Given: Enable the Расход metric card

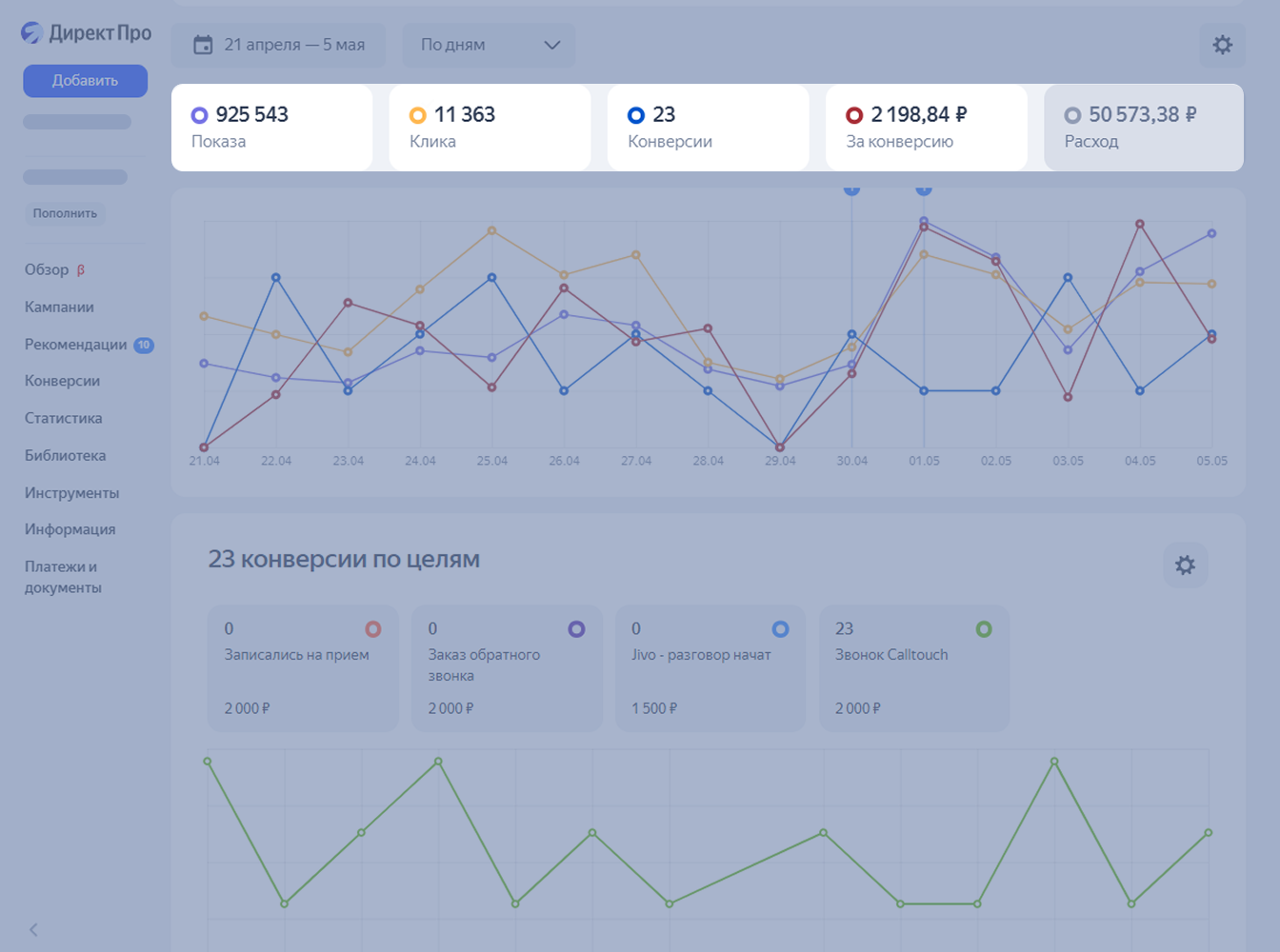Looking at the screenshot, I should tap(1144, 128).
